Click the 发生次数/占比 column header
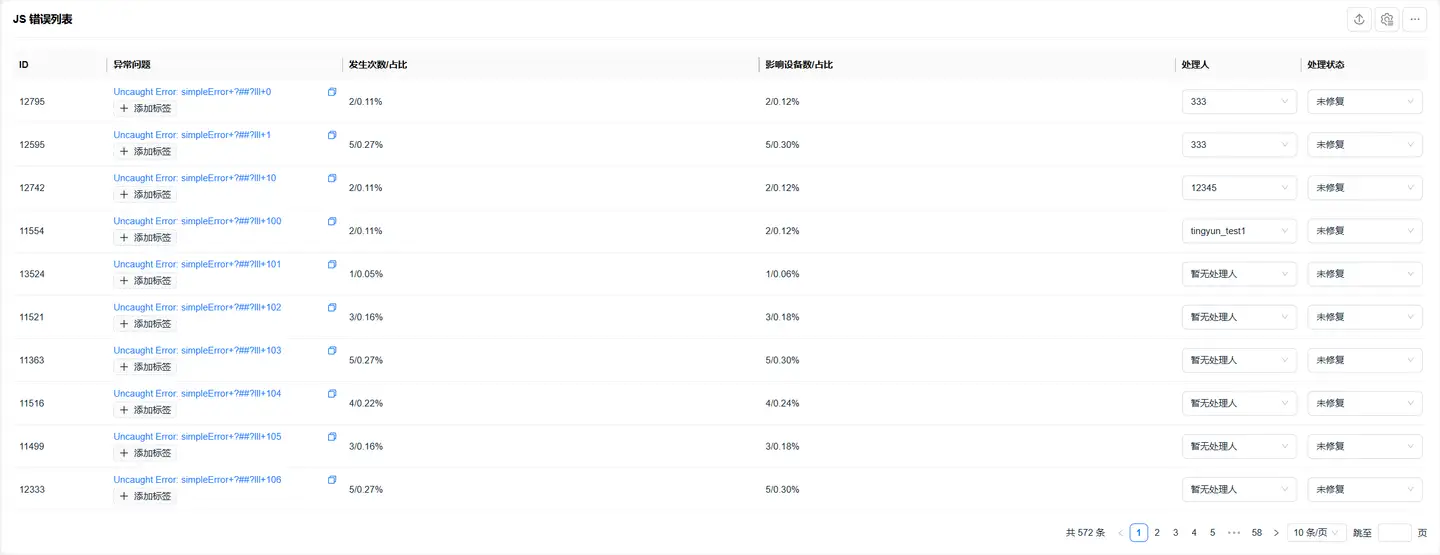This screenshot has height=555, width=1440. point(378,65)
